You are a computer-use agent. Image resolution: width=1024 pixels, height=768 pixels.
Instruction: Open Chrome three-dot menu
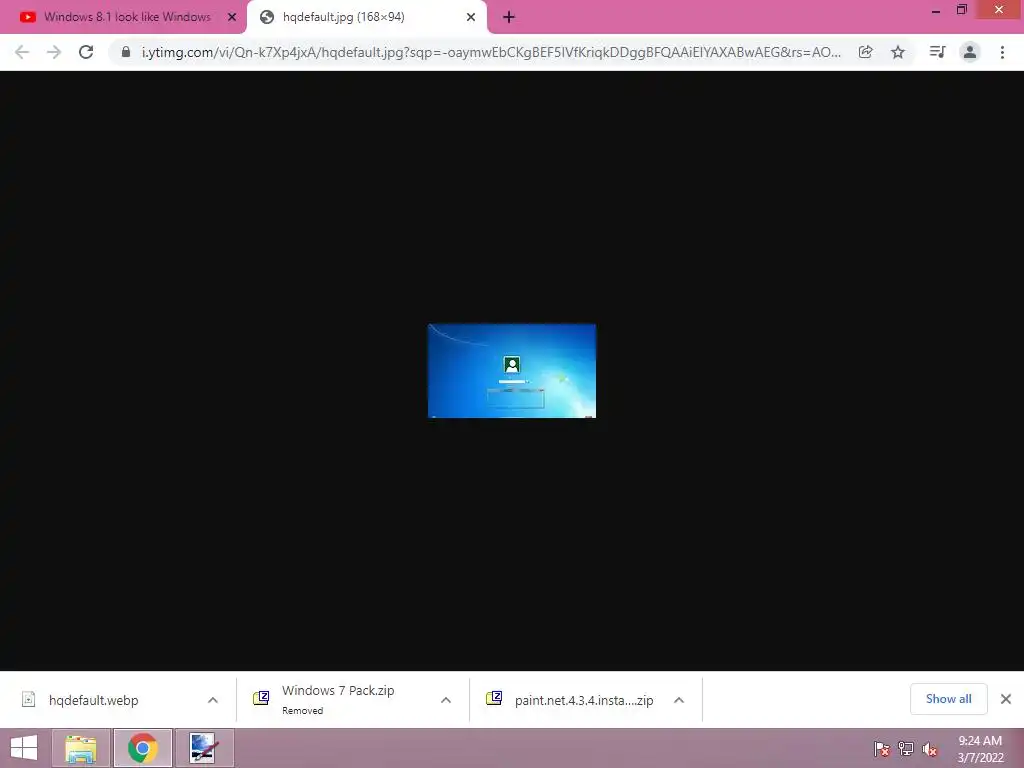coord(1002,52)
